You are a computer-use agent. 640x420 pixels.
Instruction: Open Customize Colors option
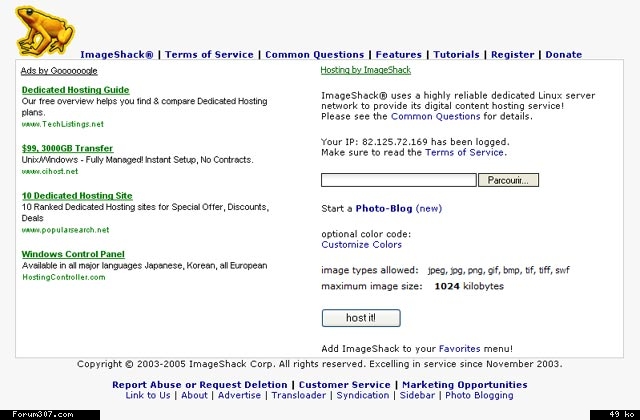pos(362,244)
